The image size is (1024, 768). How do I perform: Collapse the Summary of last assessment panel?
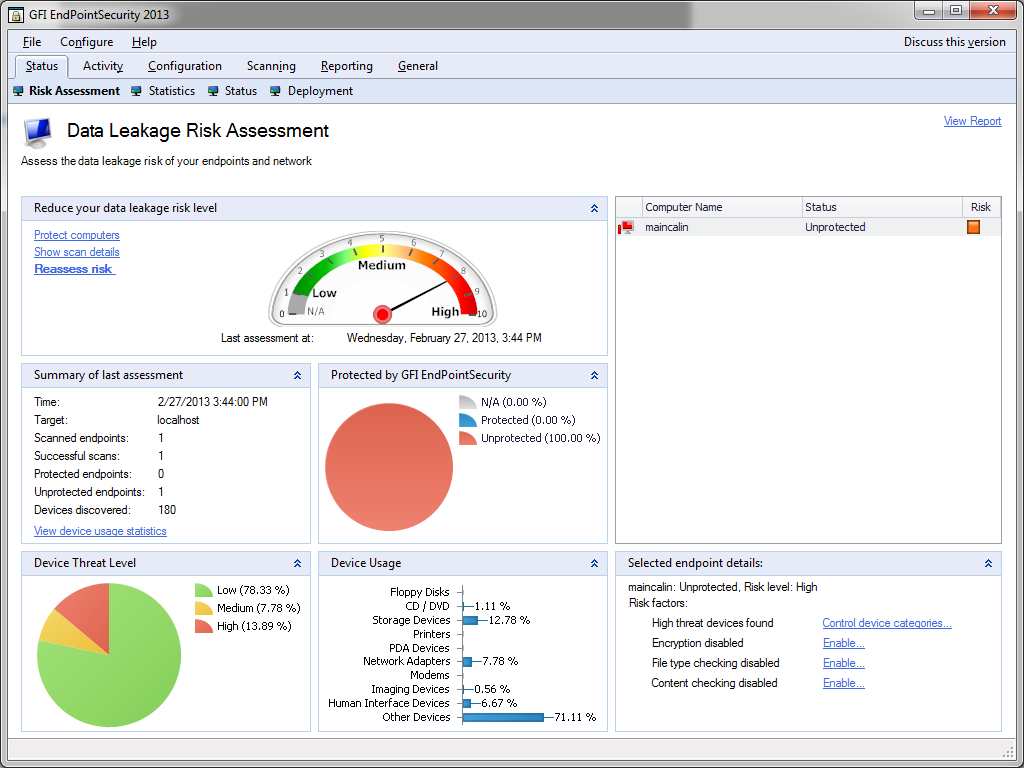pyautogui.click(x=297, y=376)
